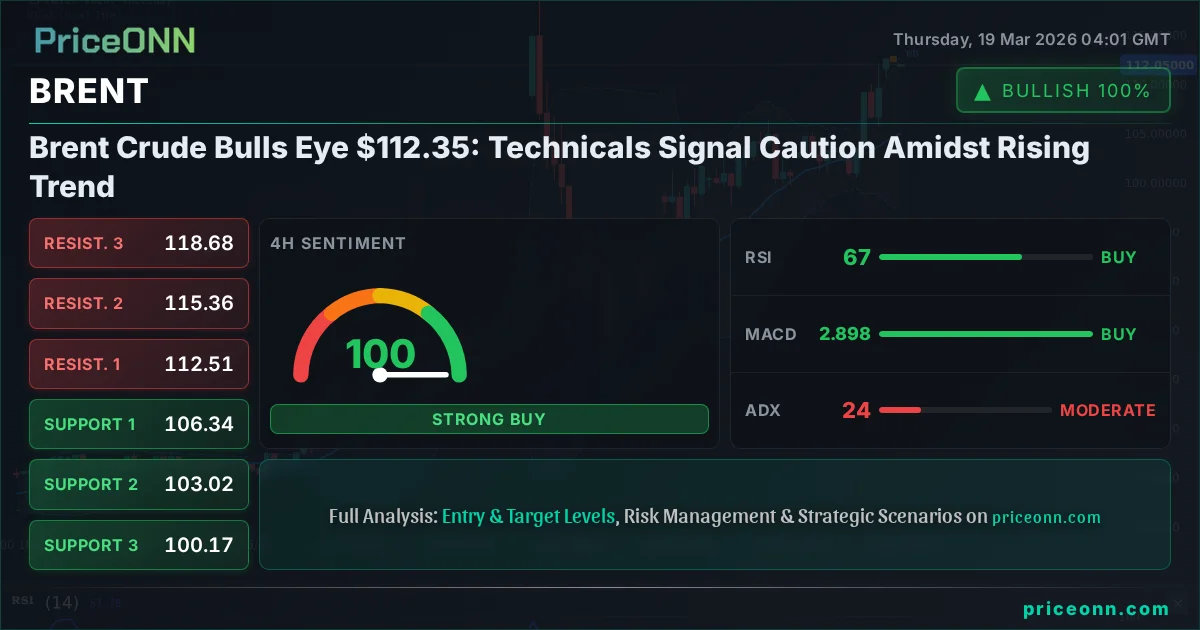Toggle the RSI BUY signal
Viewport: 1200px width, 630px height.
(x=1119, y=257)
